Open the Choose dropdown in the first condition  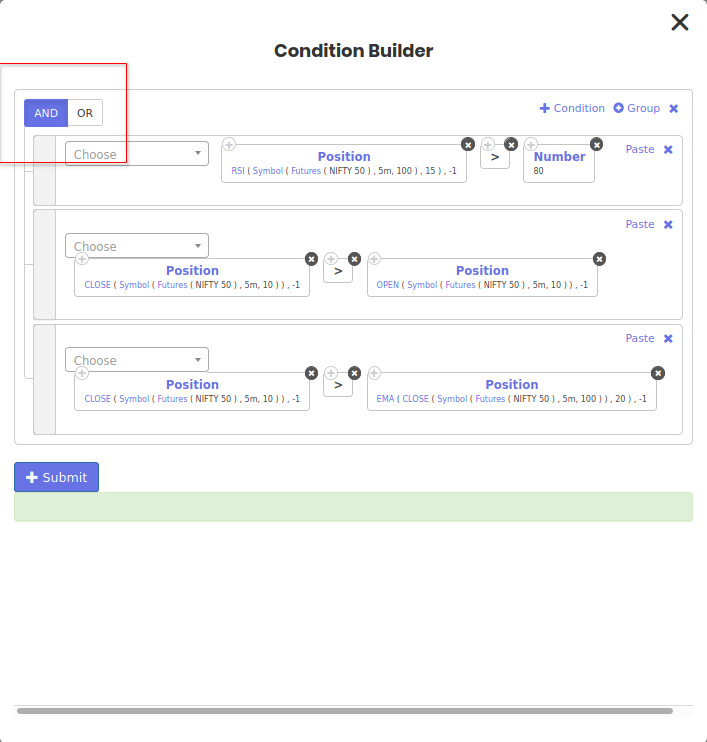(x=137, y=154)
